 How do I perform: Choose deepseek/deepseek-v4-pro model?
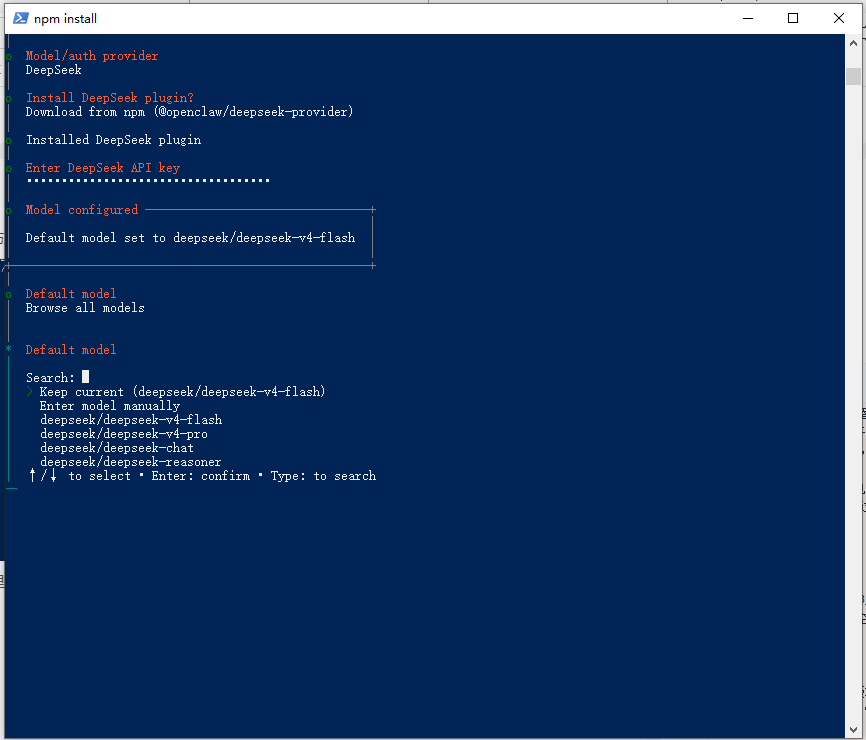pos(124,434)
